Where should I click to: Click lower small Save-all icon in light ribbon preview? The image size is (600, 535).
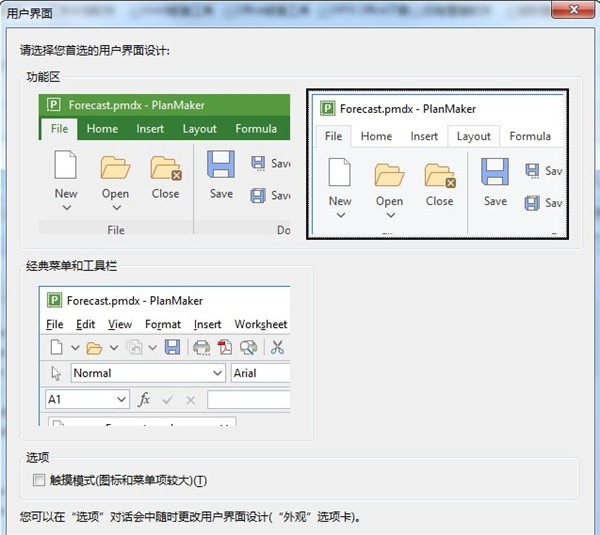pos(532,203)
